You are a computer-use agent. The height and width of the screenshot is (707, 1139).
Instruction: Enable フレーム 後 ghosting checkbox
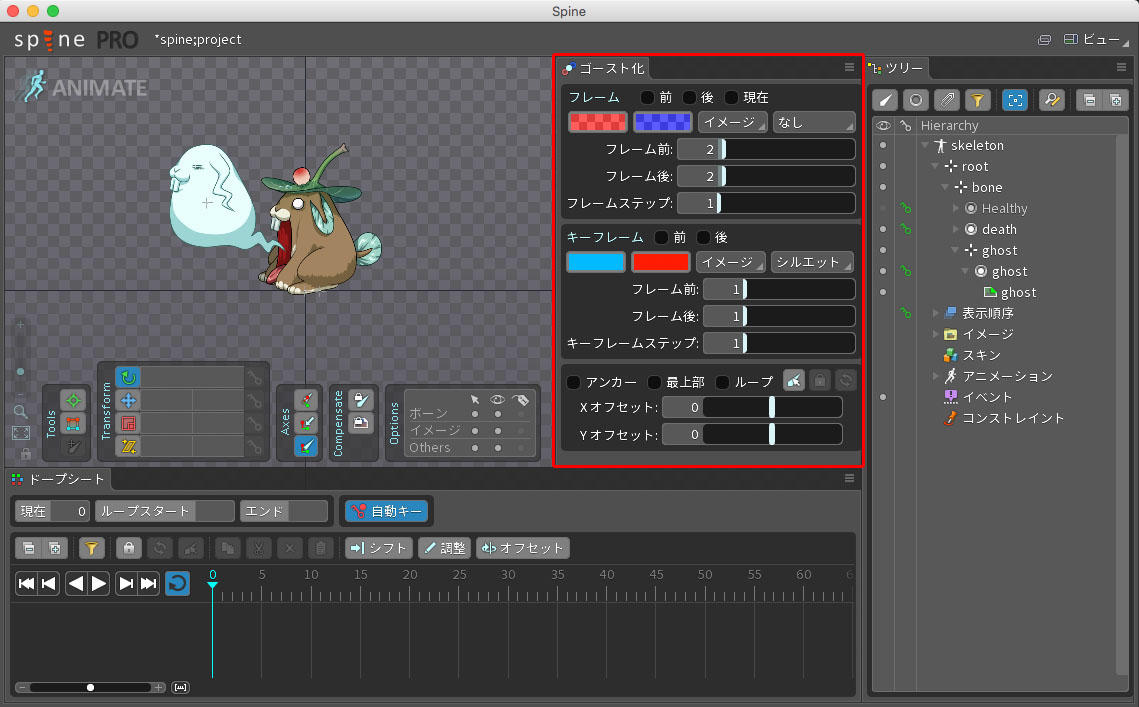click(x=689, y=97)
